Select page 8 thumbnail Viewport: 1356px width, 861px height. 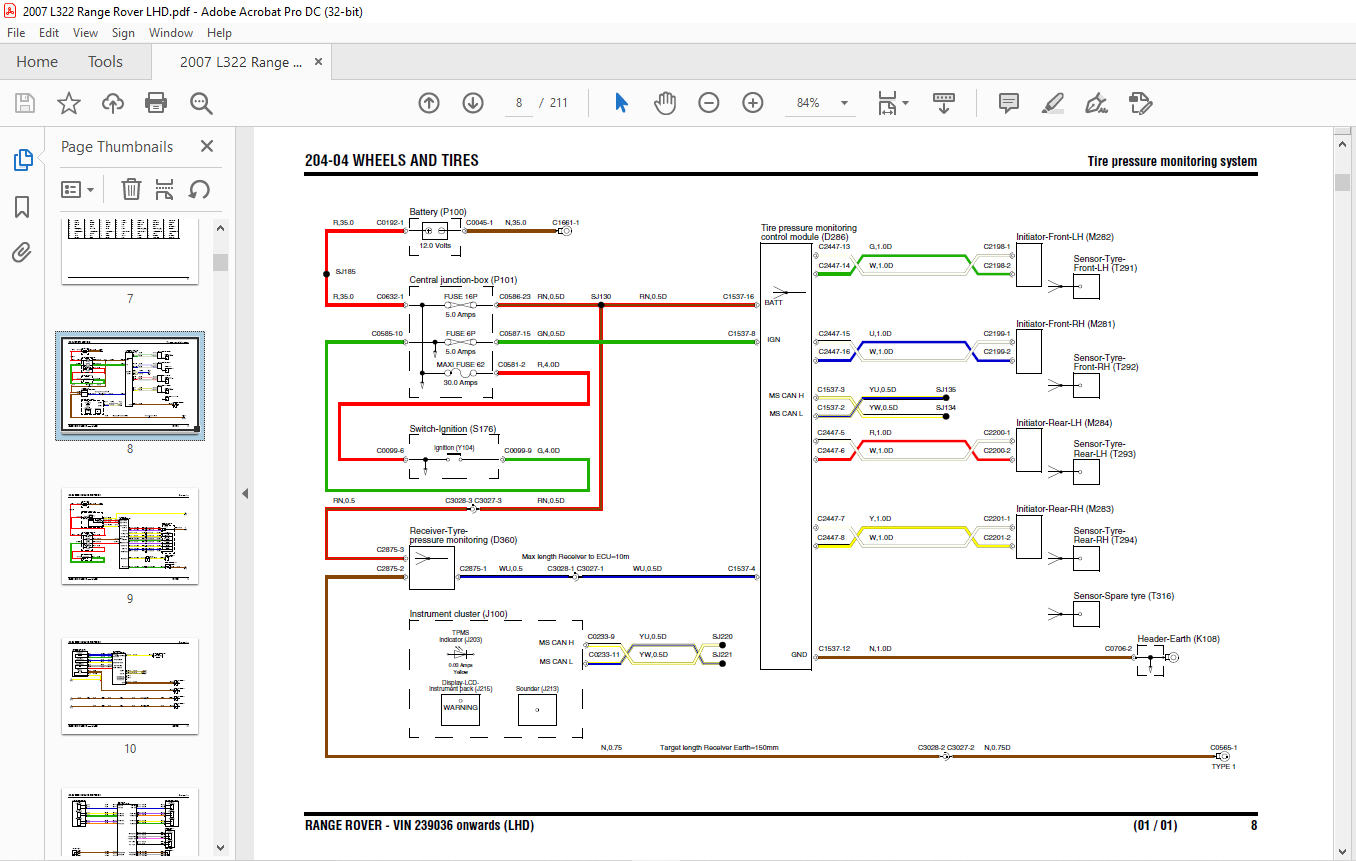130,386
